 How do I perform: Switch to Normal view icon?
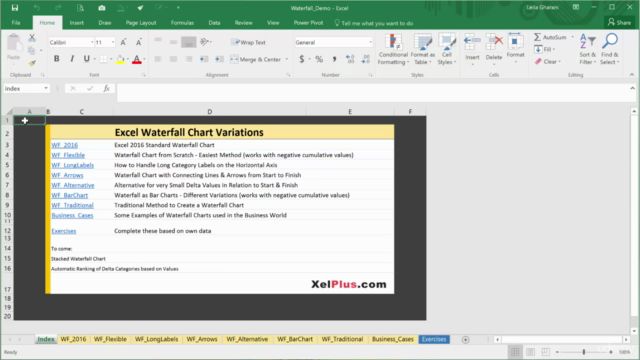click(515, 352)
